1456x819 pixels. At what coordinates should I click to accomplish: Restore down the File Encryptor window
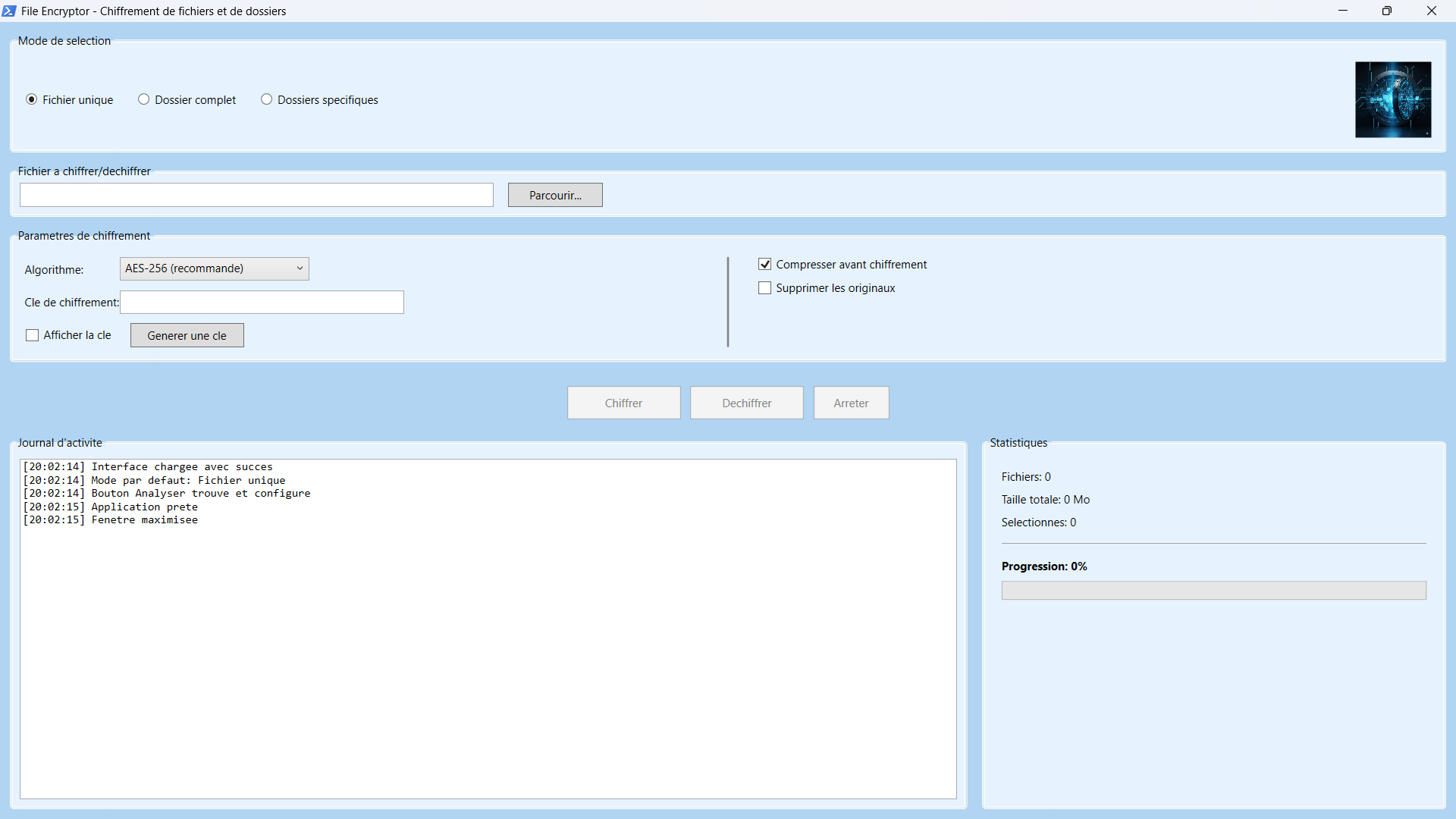(x=1387, y=11)
